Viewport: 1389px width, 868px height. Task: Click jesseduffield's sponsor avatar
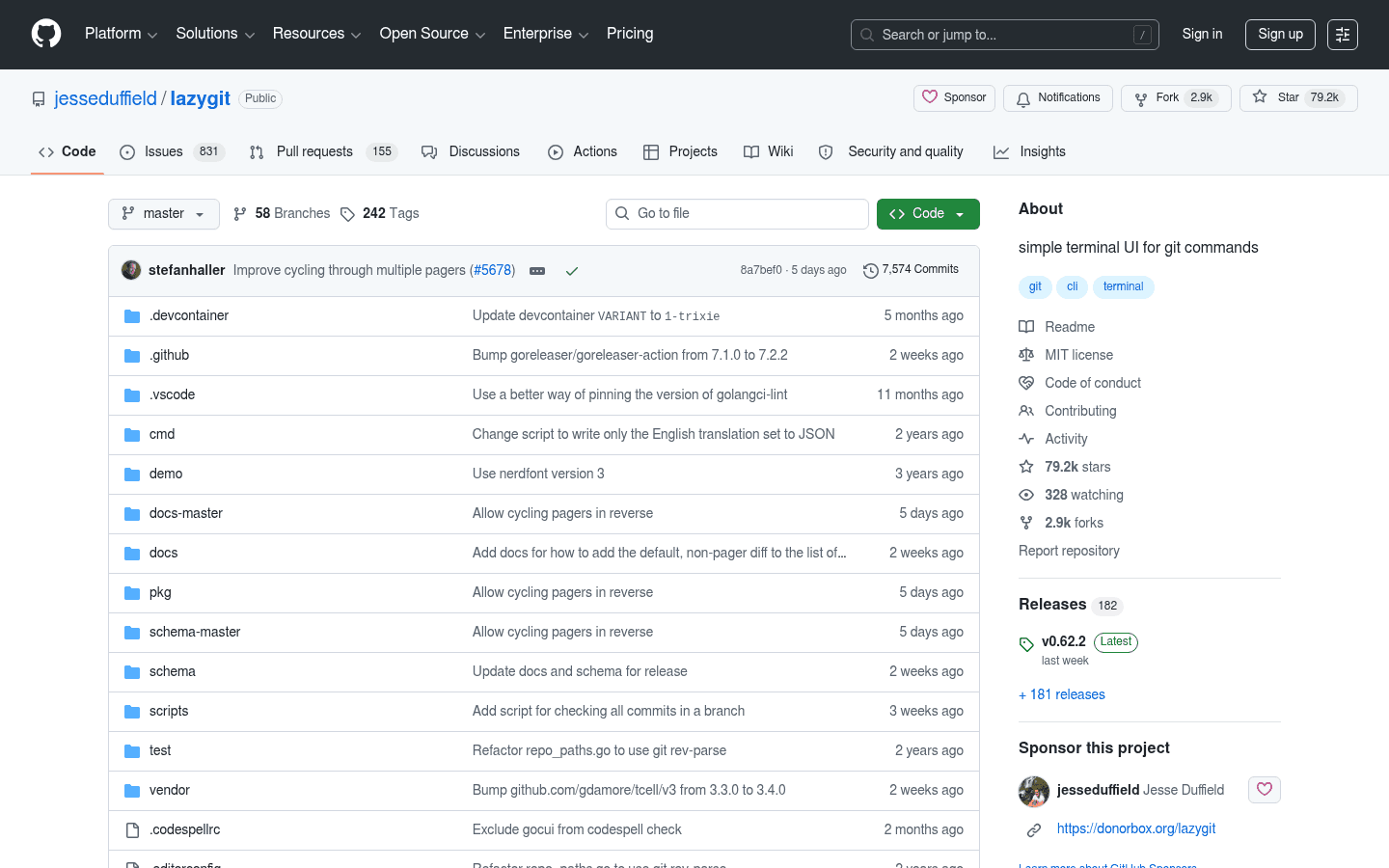tap(1034, 792)
